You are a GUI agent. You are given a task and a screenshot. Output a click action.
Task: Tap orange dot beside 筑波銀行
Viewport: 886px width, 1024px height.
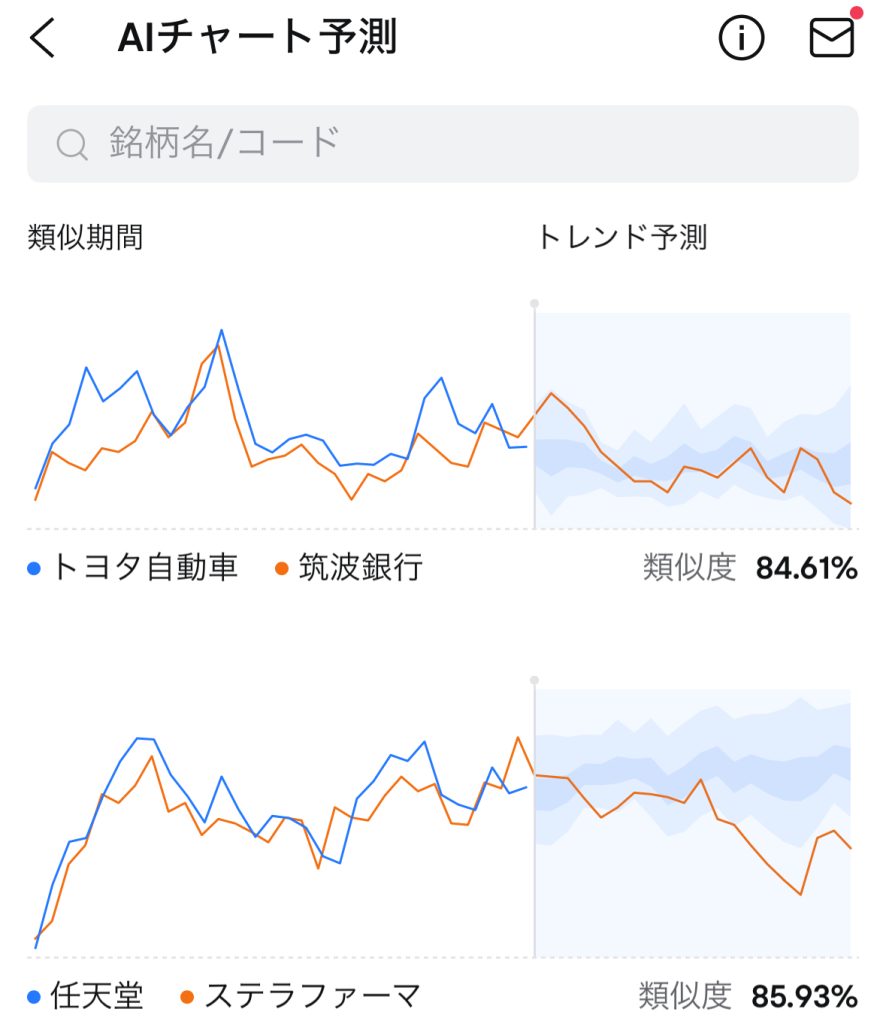point(282,569)
